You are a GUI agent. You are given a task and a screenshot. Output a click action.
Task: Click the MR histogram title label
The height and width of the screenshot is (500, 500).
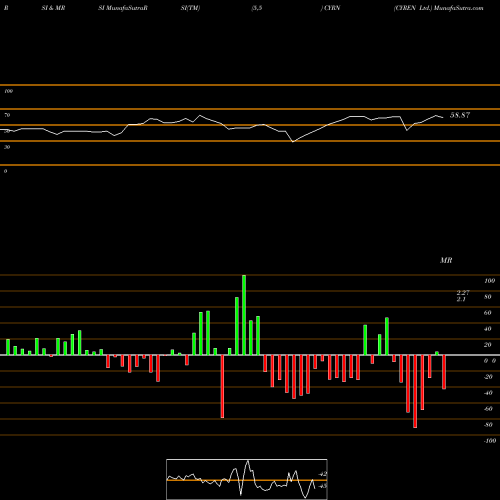coord(446,260)
